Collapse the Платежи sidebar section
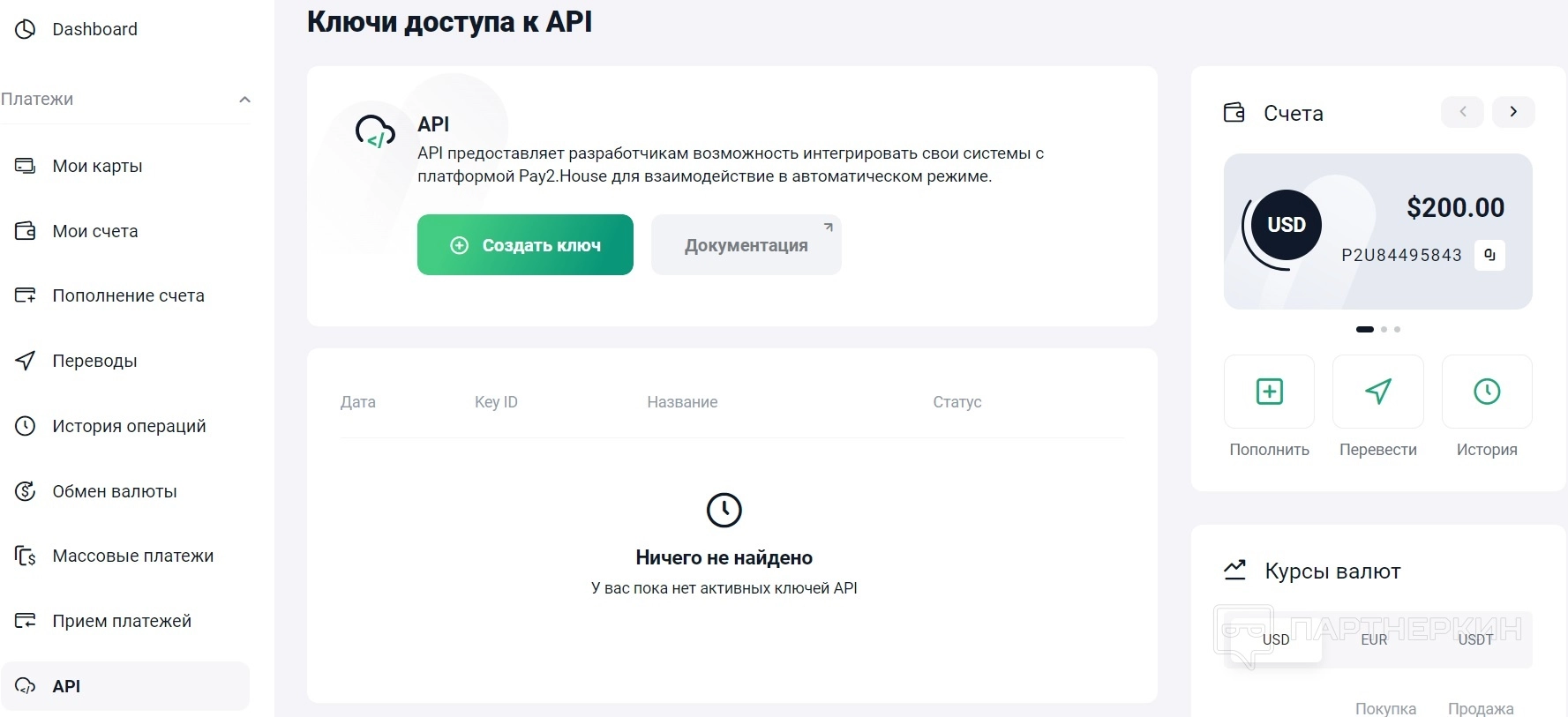 click(244, 100)
